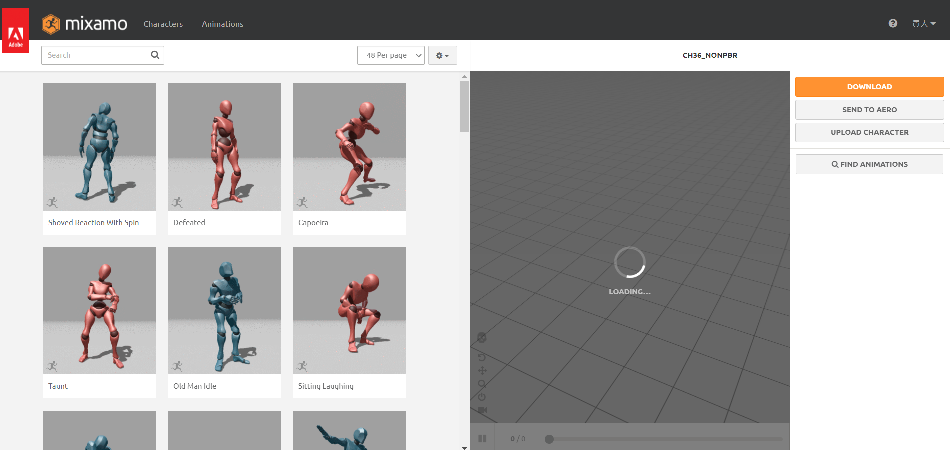Select the Sitting Laughing thumbnail
Image resolution: width=950 pixels, height=450 pixels.
click(x=349, y=311)
